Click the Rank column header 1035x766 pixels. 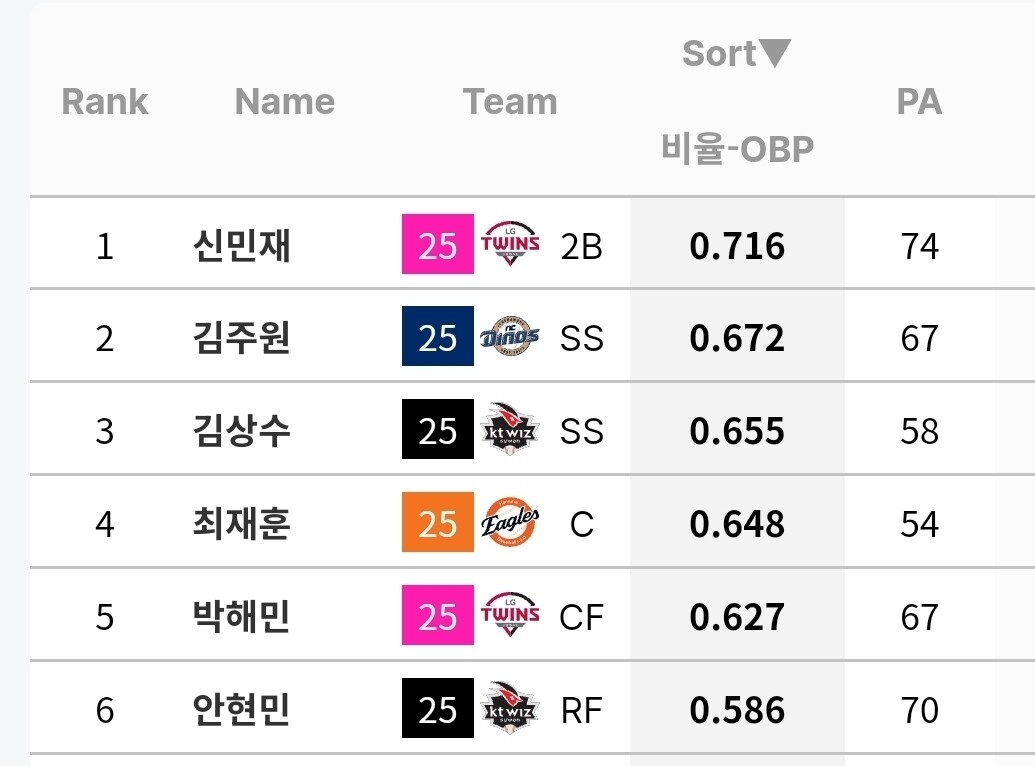105,101
